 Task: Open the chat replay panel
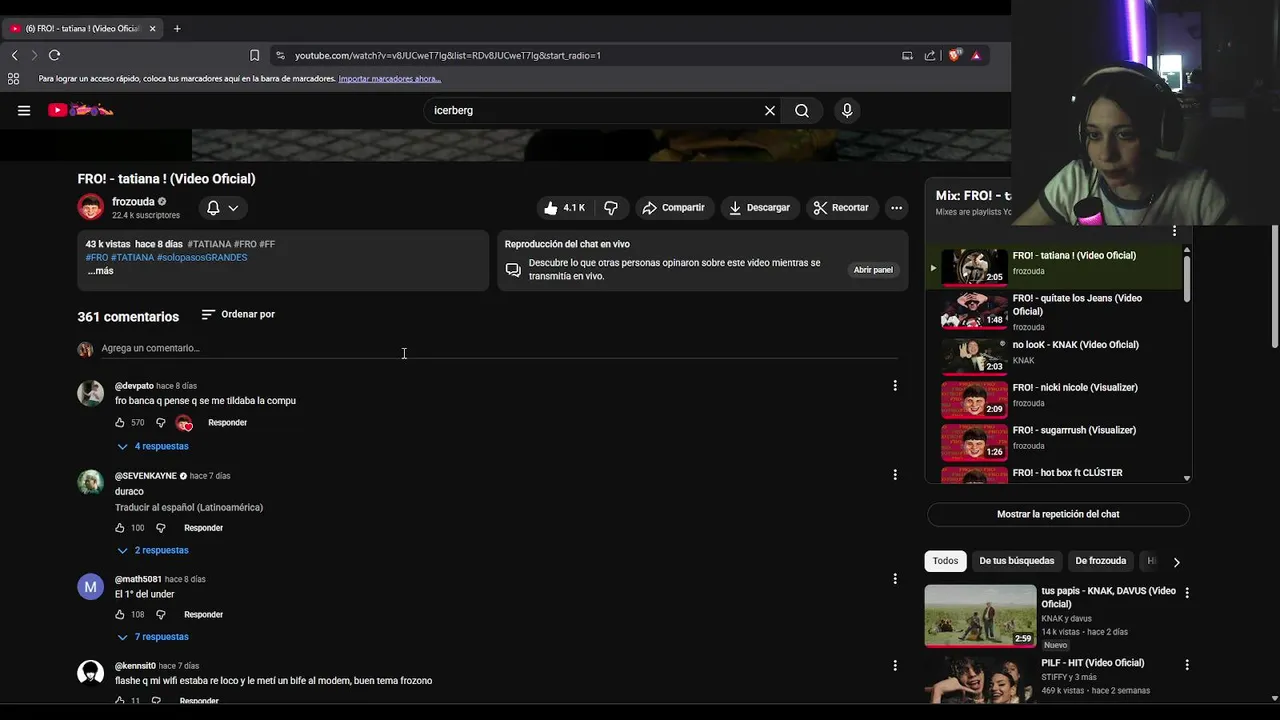click(x=873, y=270)
